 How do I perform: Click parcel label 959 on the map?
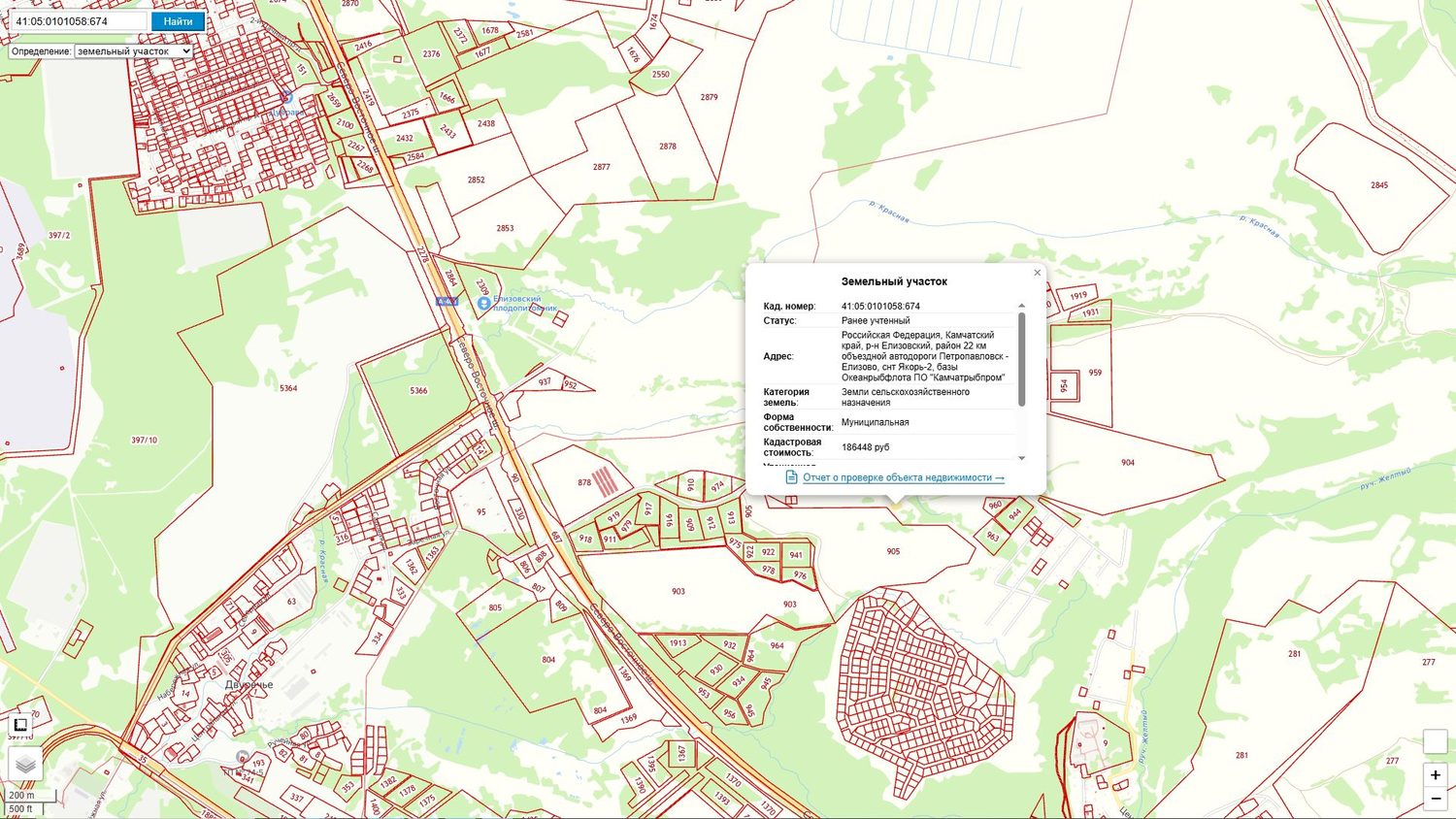coord(1095,372)
